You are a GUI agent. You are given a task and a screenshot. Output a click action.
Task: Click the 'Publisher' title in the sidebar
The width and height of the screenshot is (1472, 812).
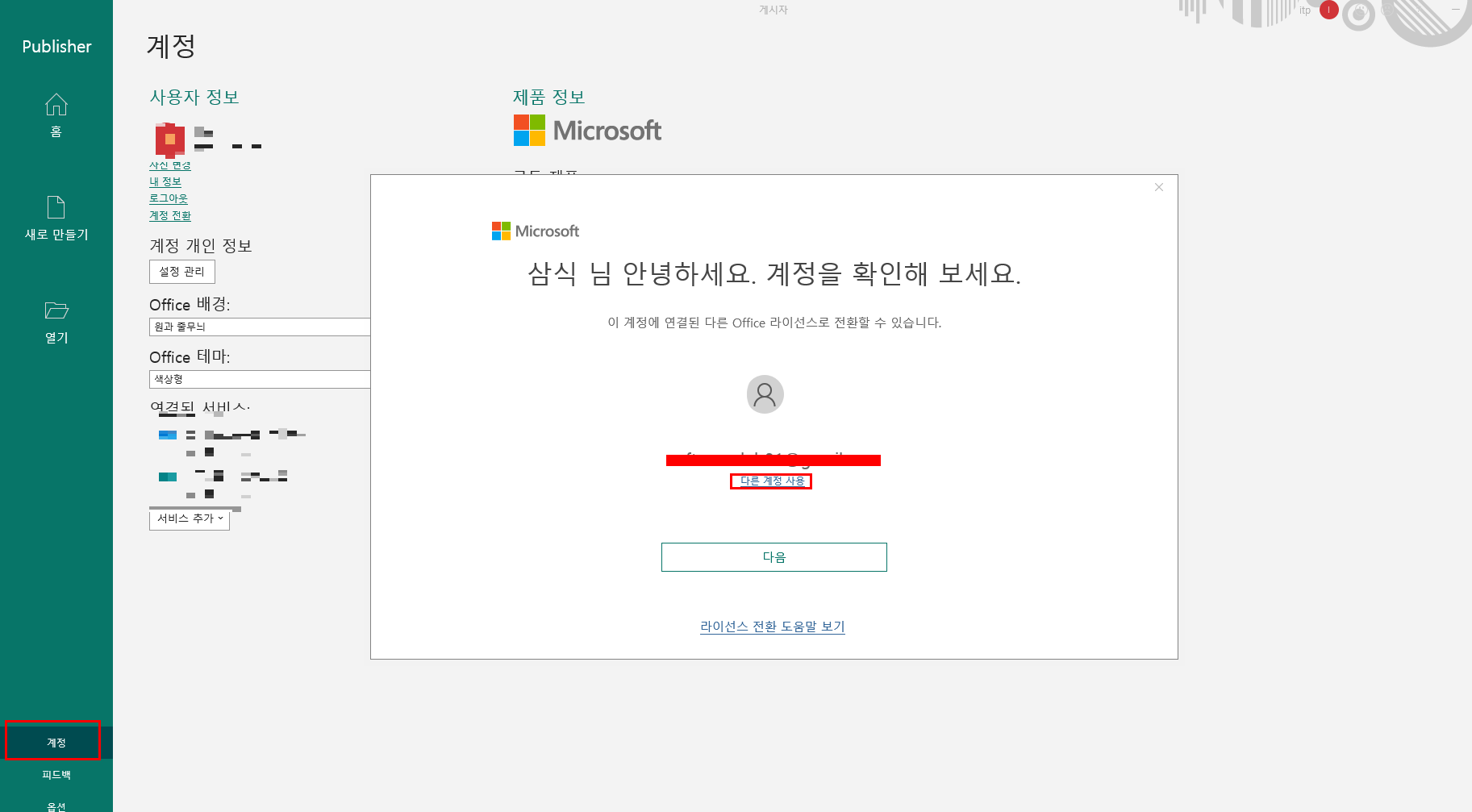[x=56, y=47]
